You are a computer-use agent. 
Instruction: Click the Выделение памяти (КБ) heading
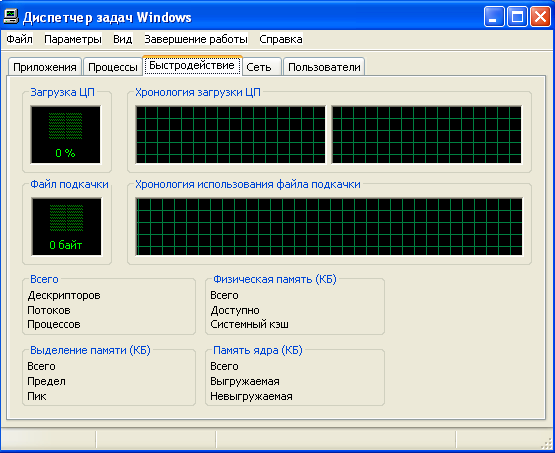click(x=90, y=350)
